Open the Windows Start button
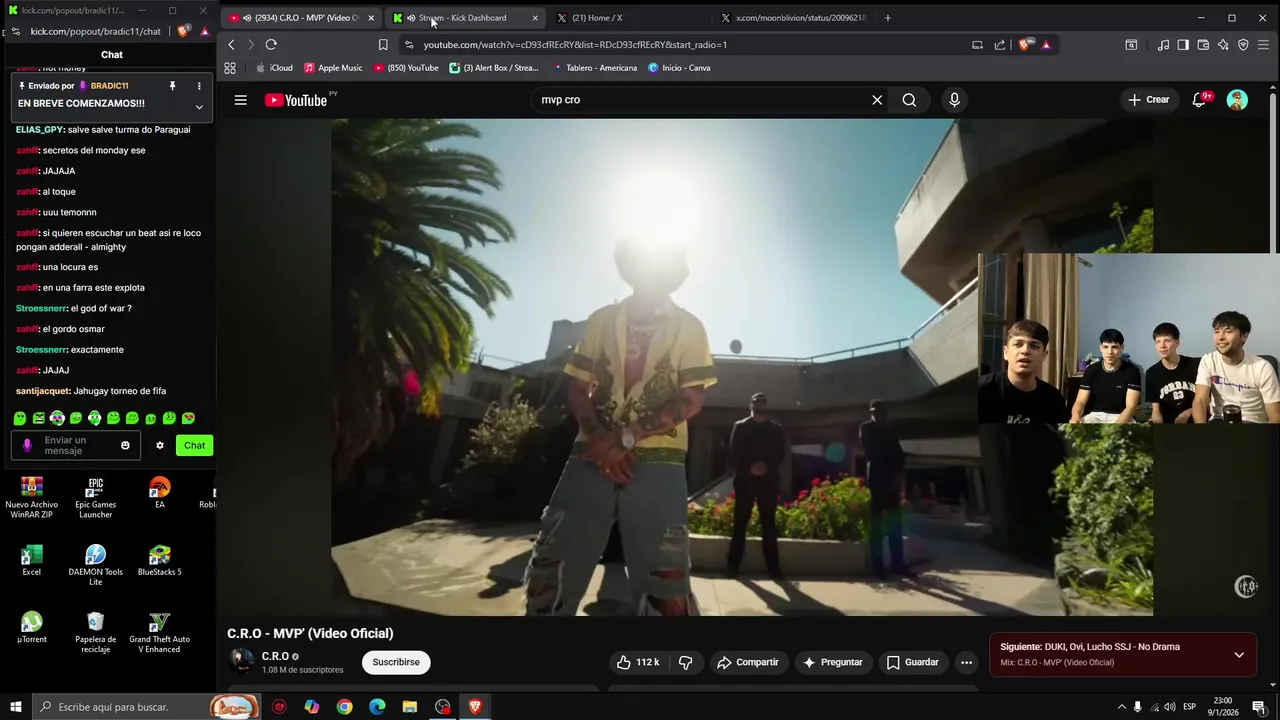The width and height of the screenshot is (1280, 720). [16, 707]
